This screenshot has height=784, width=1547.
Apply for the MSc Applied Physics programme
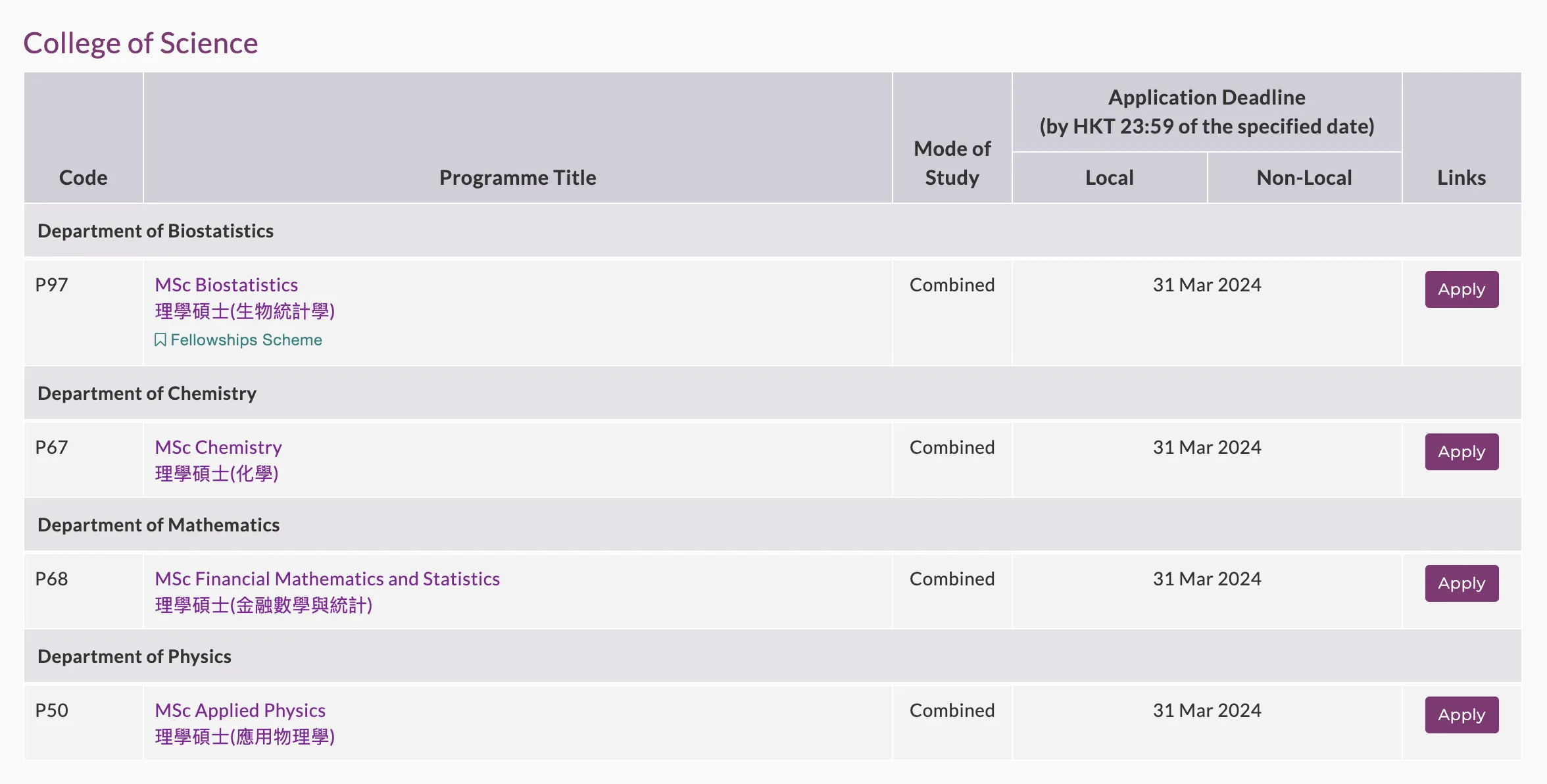(x=1461, y=715)
